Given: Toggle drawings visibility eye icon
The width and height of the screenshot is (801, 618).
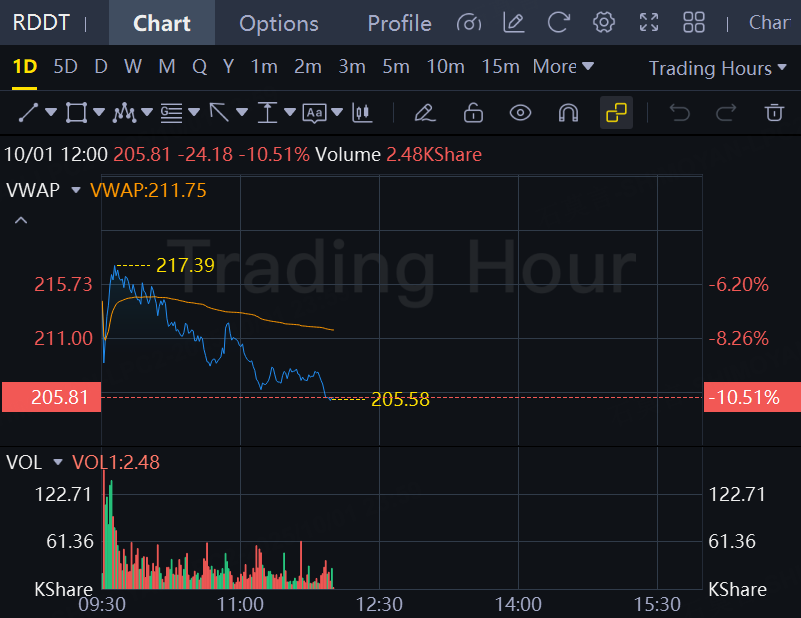Looking at the screenshot, I should (521, 113).
